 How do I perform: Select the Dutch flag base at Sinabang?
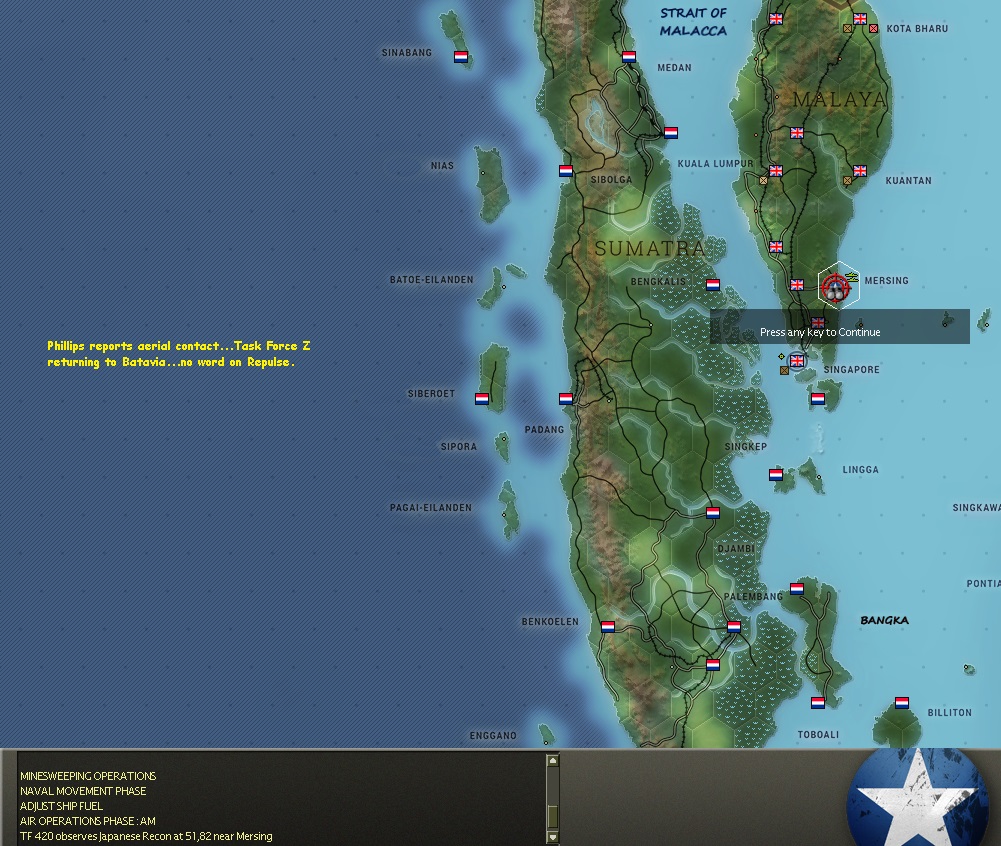point(461,57)
